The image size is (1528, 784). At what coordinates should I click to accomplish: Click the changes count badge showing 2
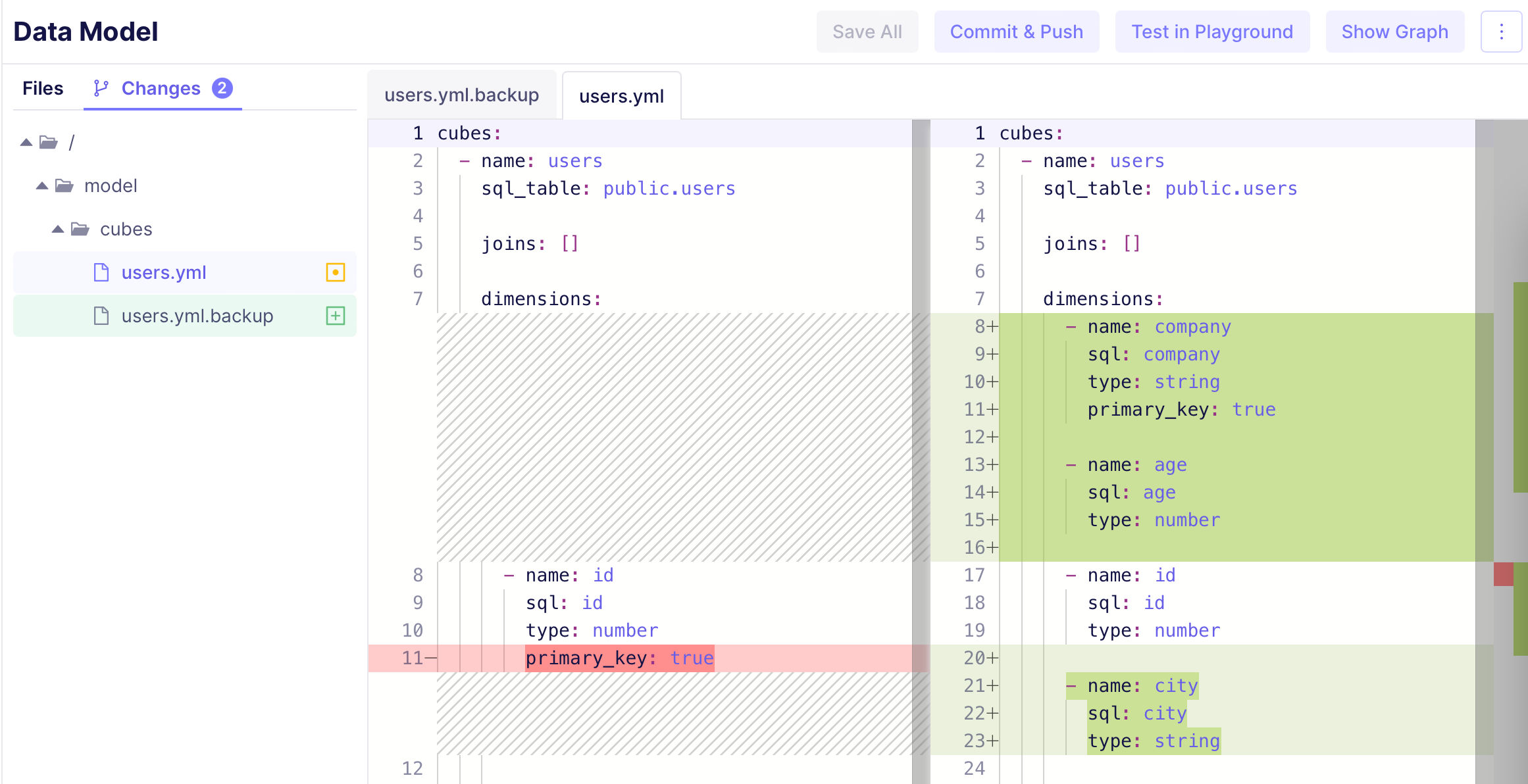click(x=222, y=88)
